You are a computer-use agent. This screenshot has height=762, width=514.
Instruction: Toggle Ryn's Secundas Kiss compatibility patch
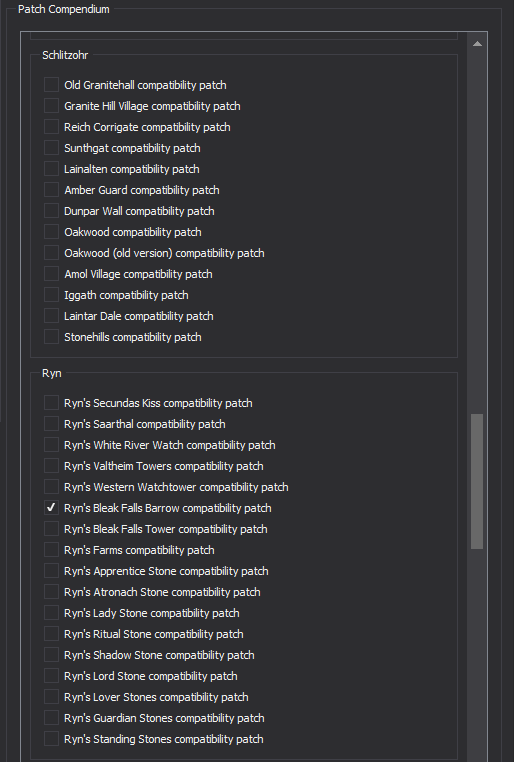[x=51, y=402]
